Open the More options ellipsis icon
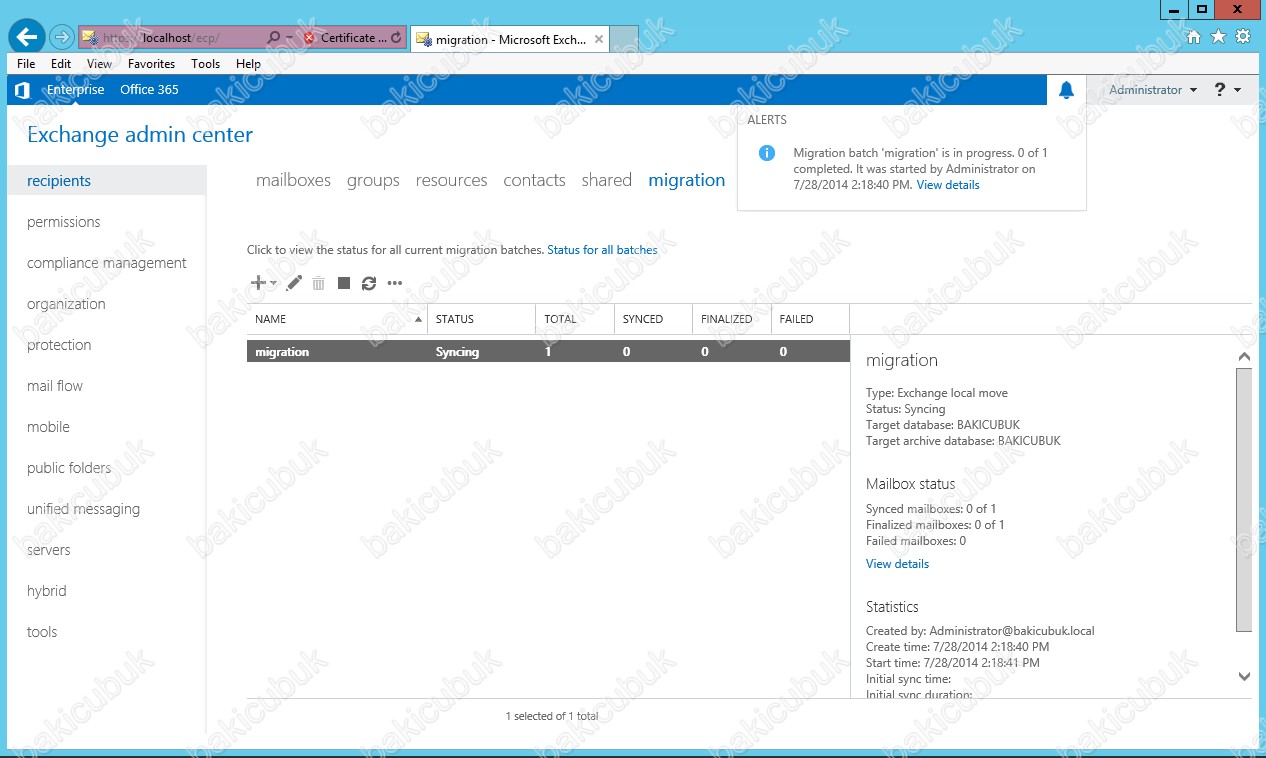The height and width of the screenshot is (758, 1266). click(395, 283)
